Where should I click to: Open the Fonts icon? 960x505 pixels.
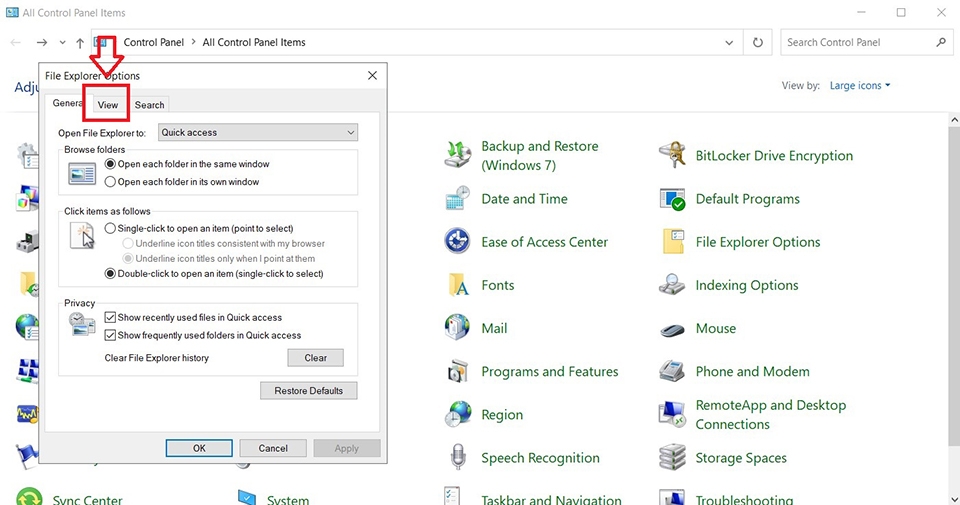pyautogui.click(x=458, y=285)
